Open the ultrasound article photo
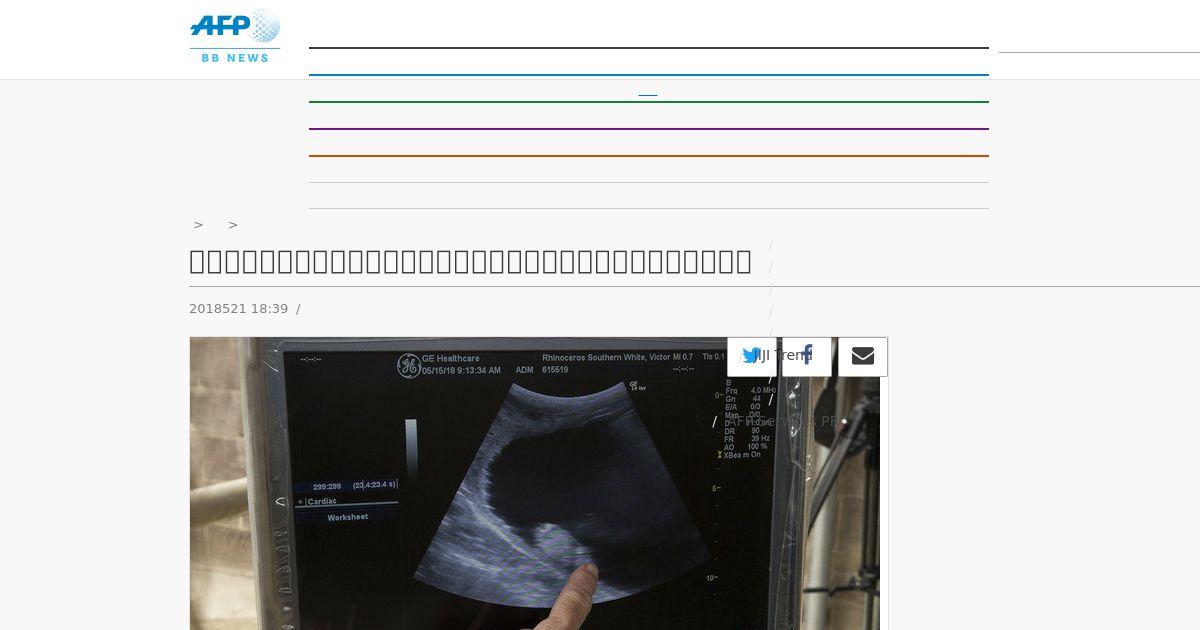 tap(535, 484)
